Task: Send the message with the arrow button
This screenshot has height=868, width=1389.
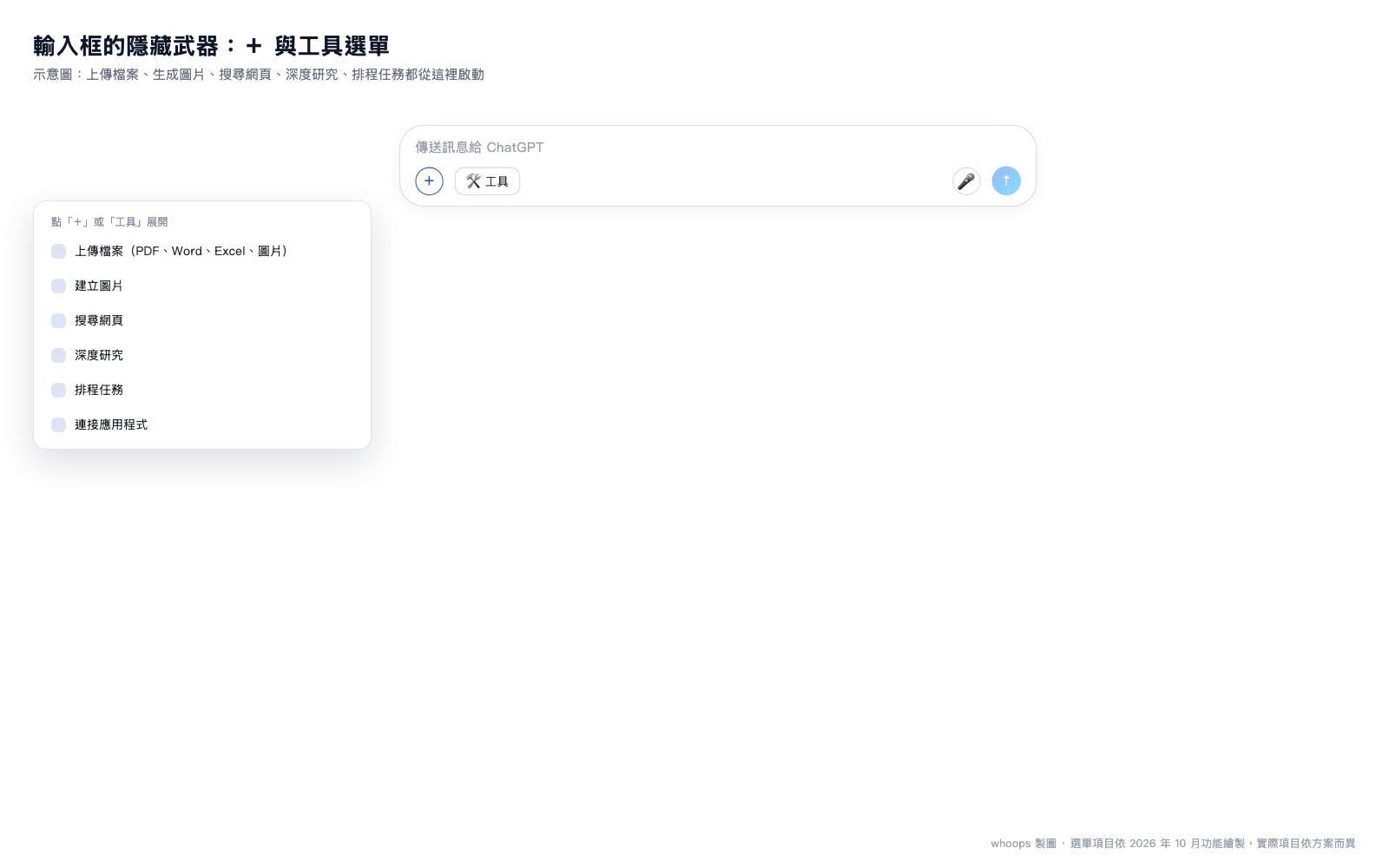Action: coord(1006,181)
